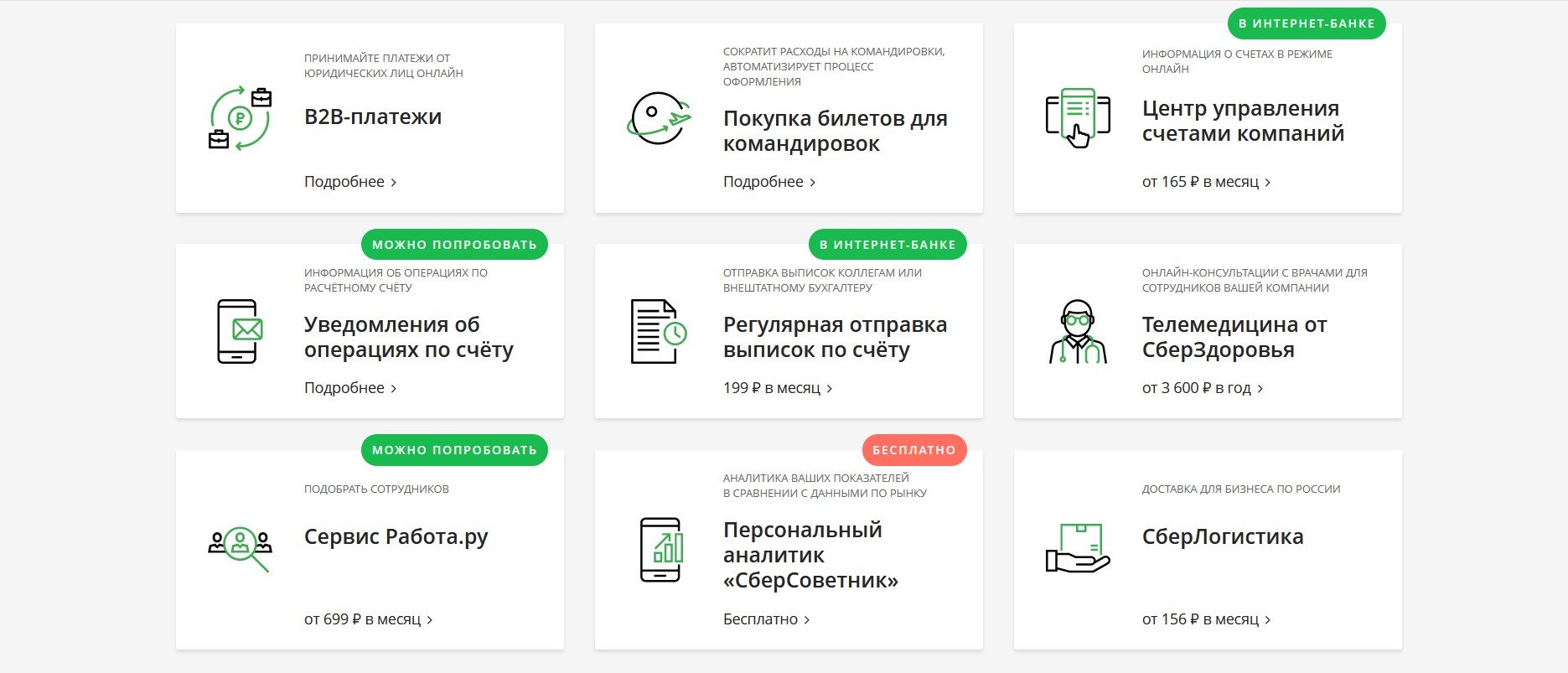
Task: Open Подробнее under Покупка билетов для командировок
Action: click(768, 182)
